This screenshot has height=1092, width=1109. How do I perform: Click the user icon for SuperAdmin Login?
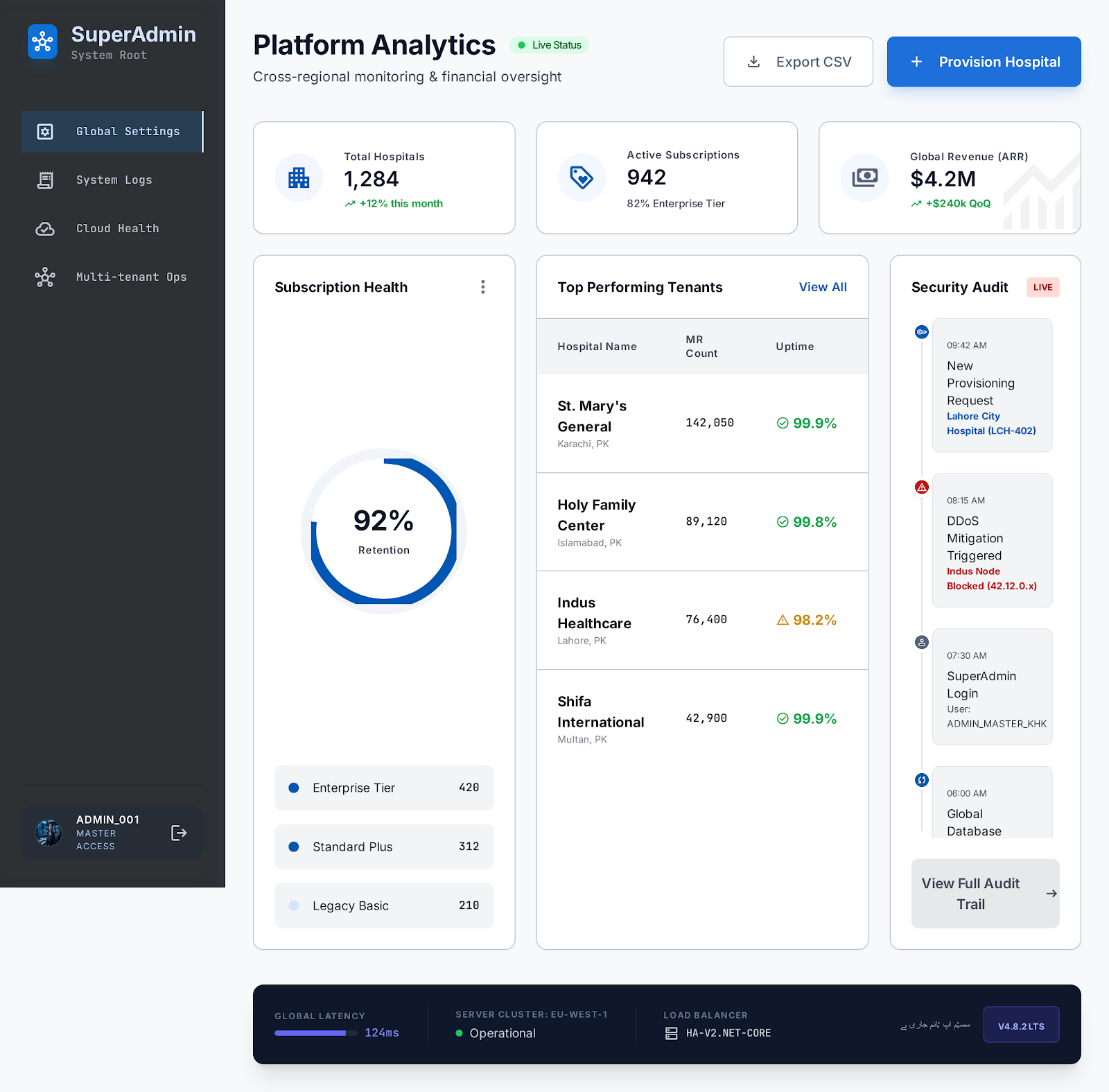[922, 643]
